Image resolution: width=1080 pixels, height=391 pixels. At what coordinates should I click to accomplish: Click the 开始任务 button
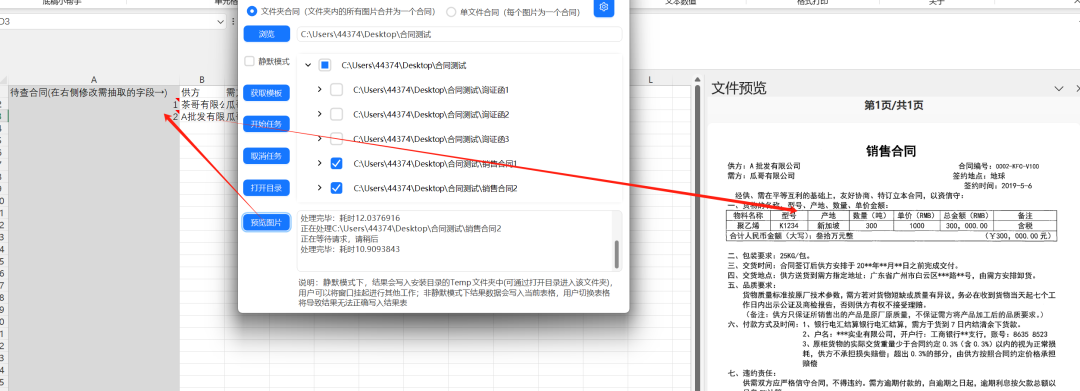coord(267,124)
